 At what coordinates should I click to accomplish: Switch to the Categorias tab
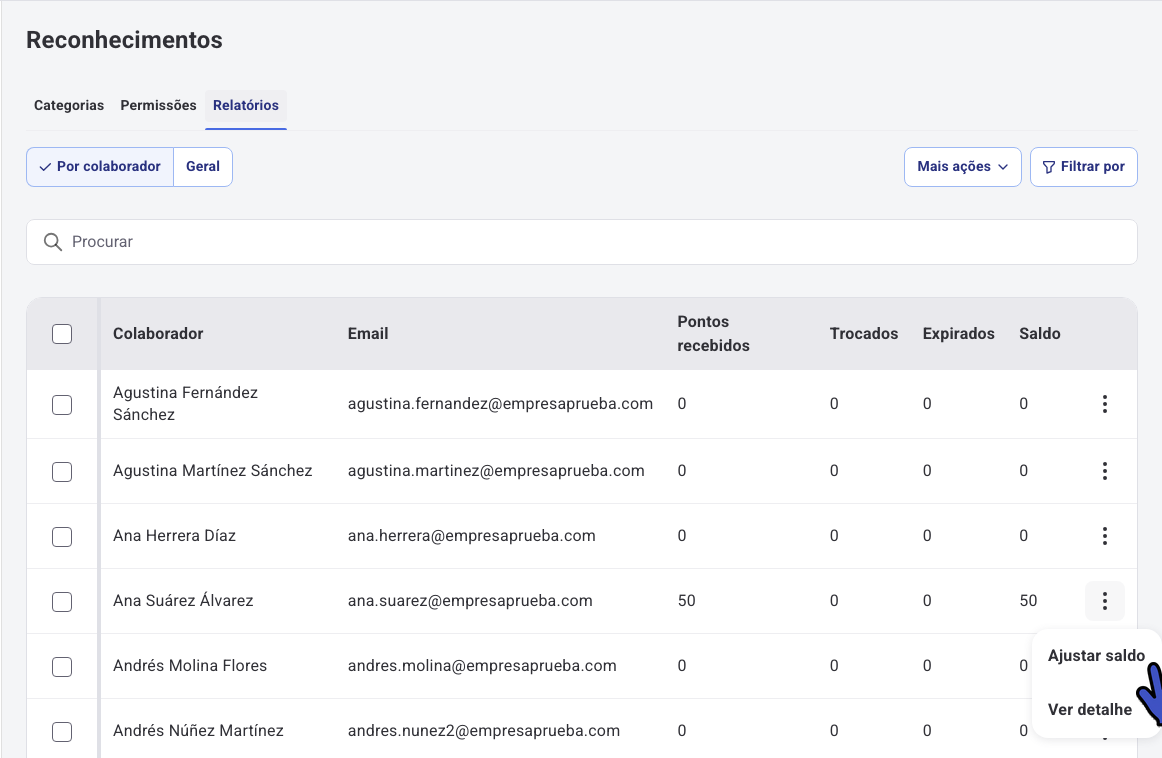tap(69, 105)
